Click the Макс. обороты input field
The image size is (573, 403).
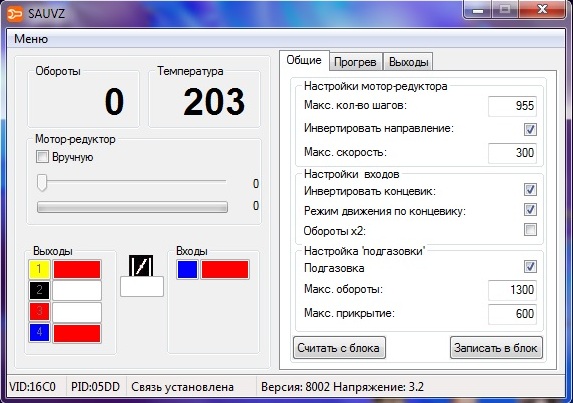coord(512,290)
